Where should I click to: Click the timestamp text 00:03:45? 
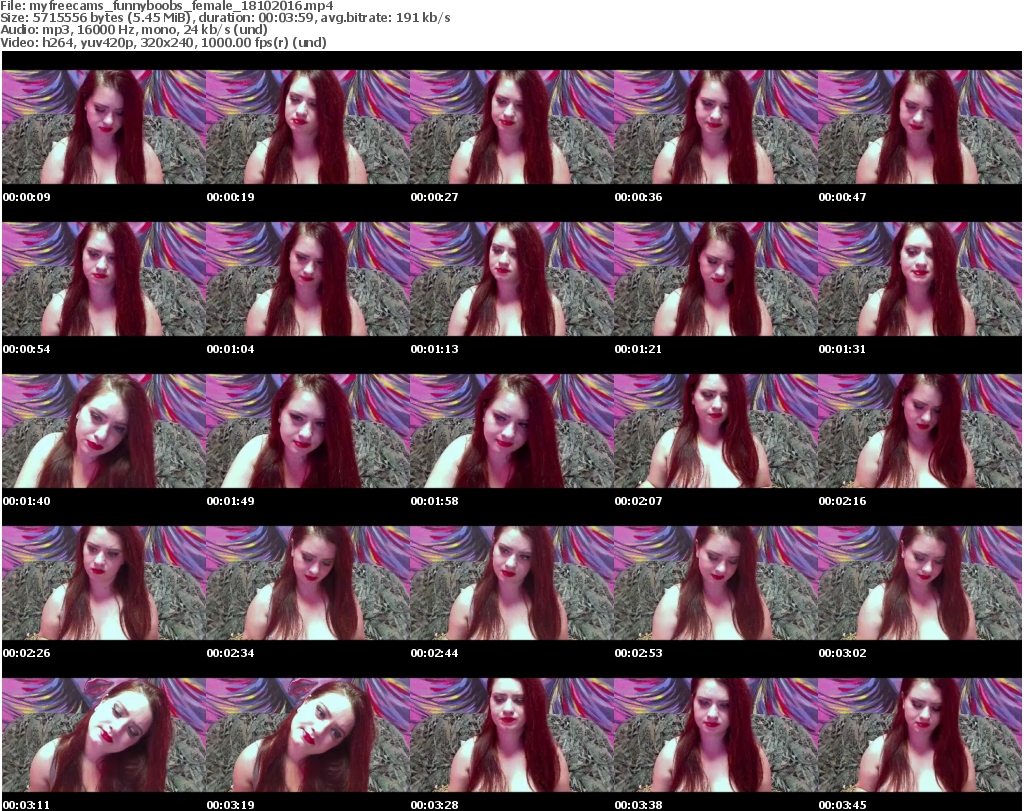(x=842, y=805)
